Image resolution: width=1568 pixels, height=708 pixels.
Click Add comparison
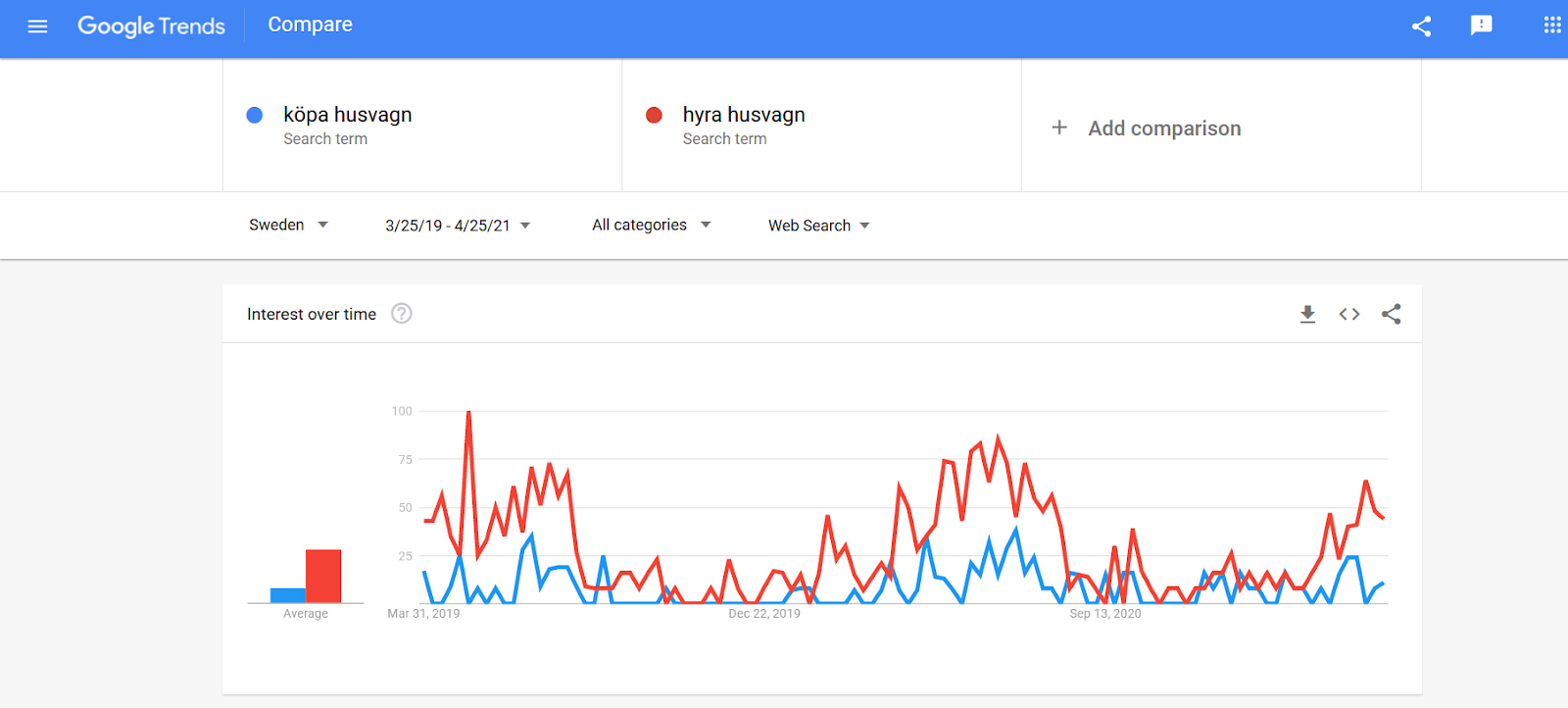point(1163,128)
